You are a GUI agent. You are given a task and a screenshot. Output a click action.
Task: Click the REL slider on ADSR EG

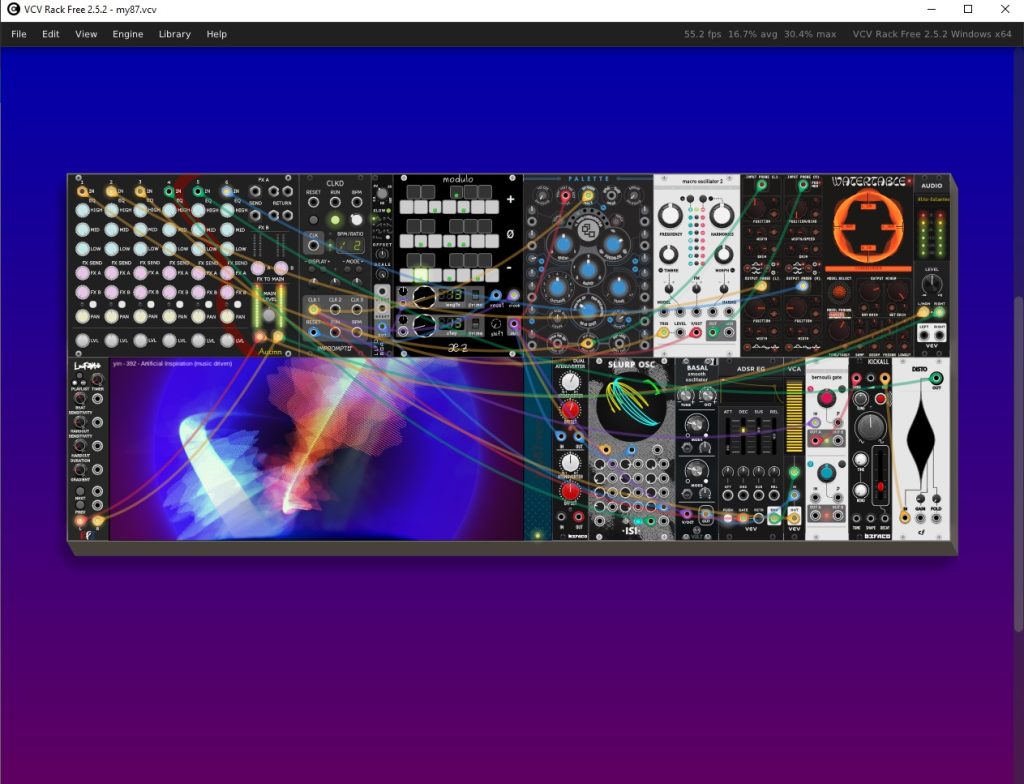(774, 435)
